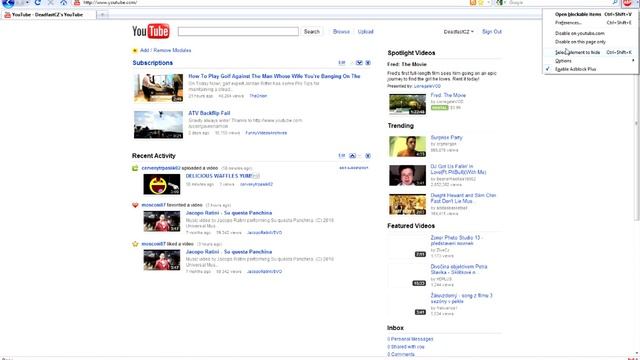Open the ATV Backflip Fail video link
Image resolution: width=640 pixels, height=360 pixels.
click(209, 113)
